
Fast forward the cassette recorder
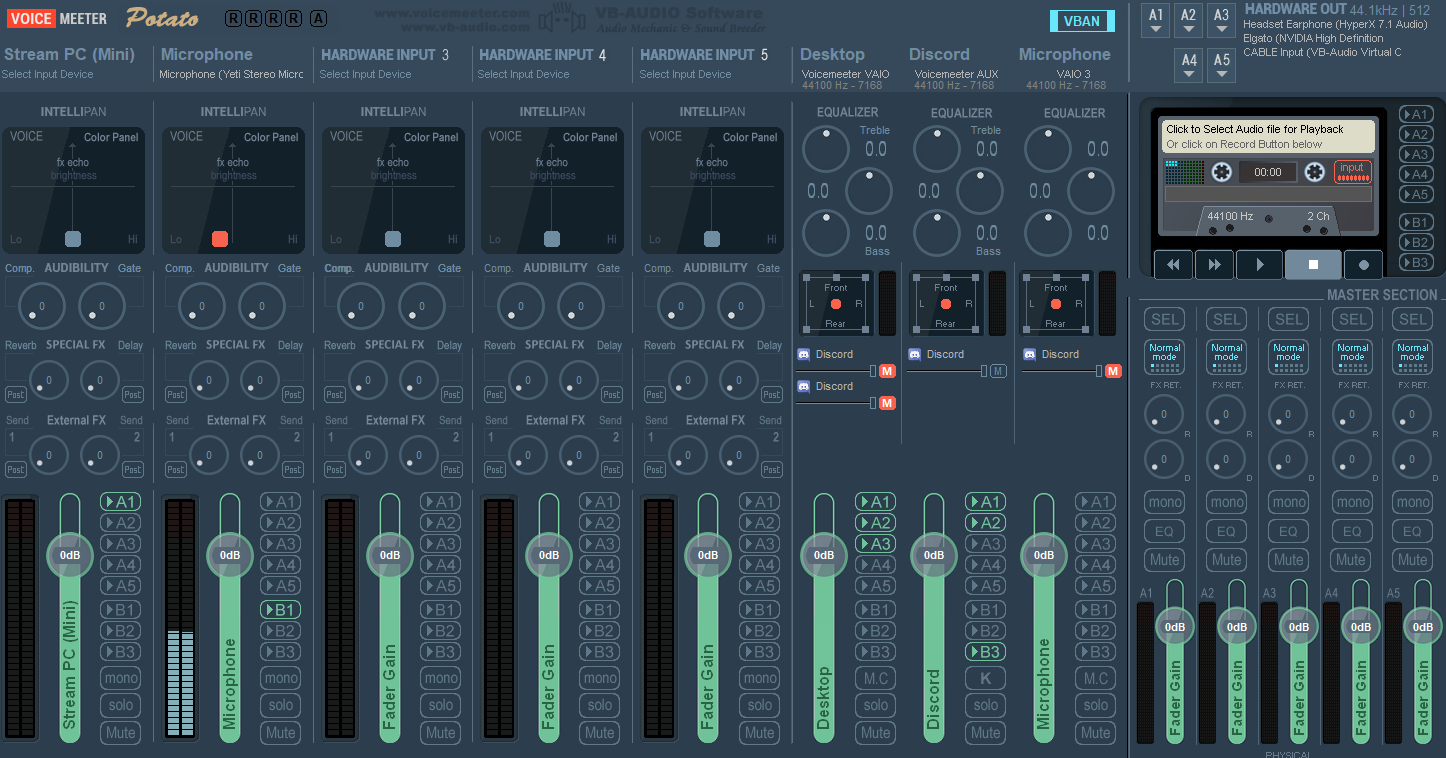click(x=1215, y=265)
